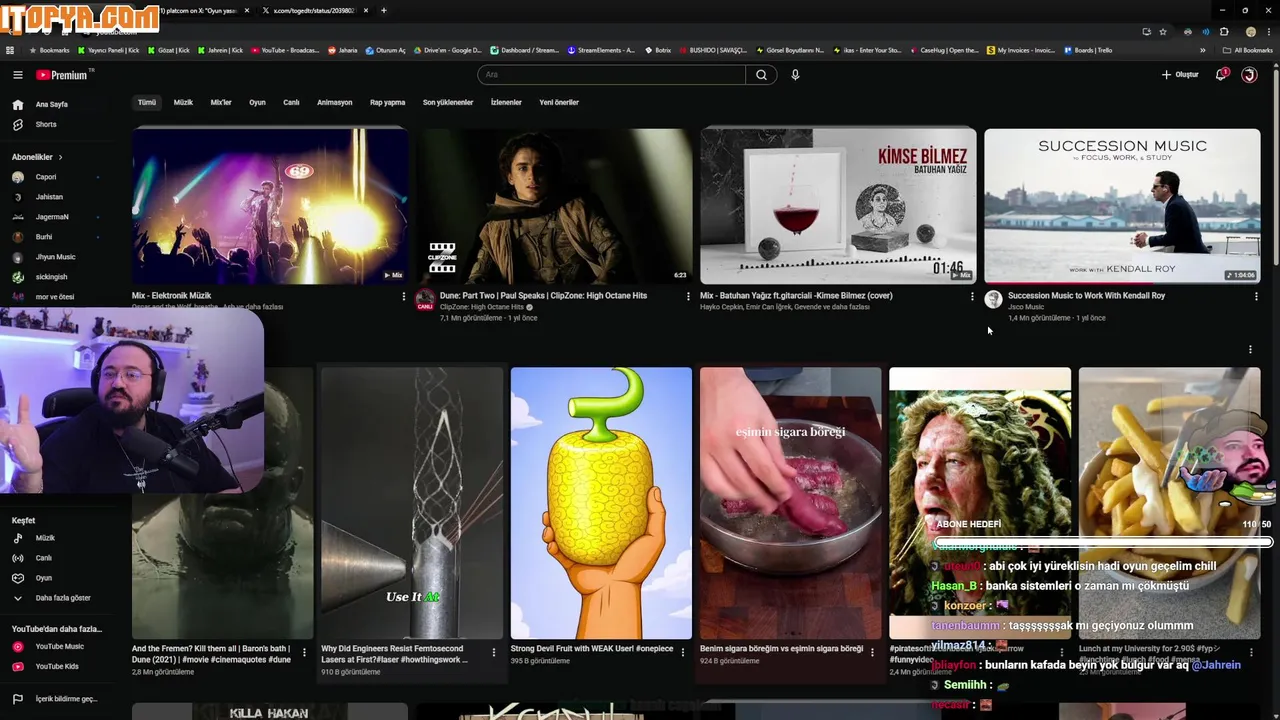The width and height of the screenshot is (1280, 720).
Task: Open Jahistan channel in subscriptions list
Action: point(48,197)
